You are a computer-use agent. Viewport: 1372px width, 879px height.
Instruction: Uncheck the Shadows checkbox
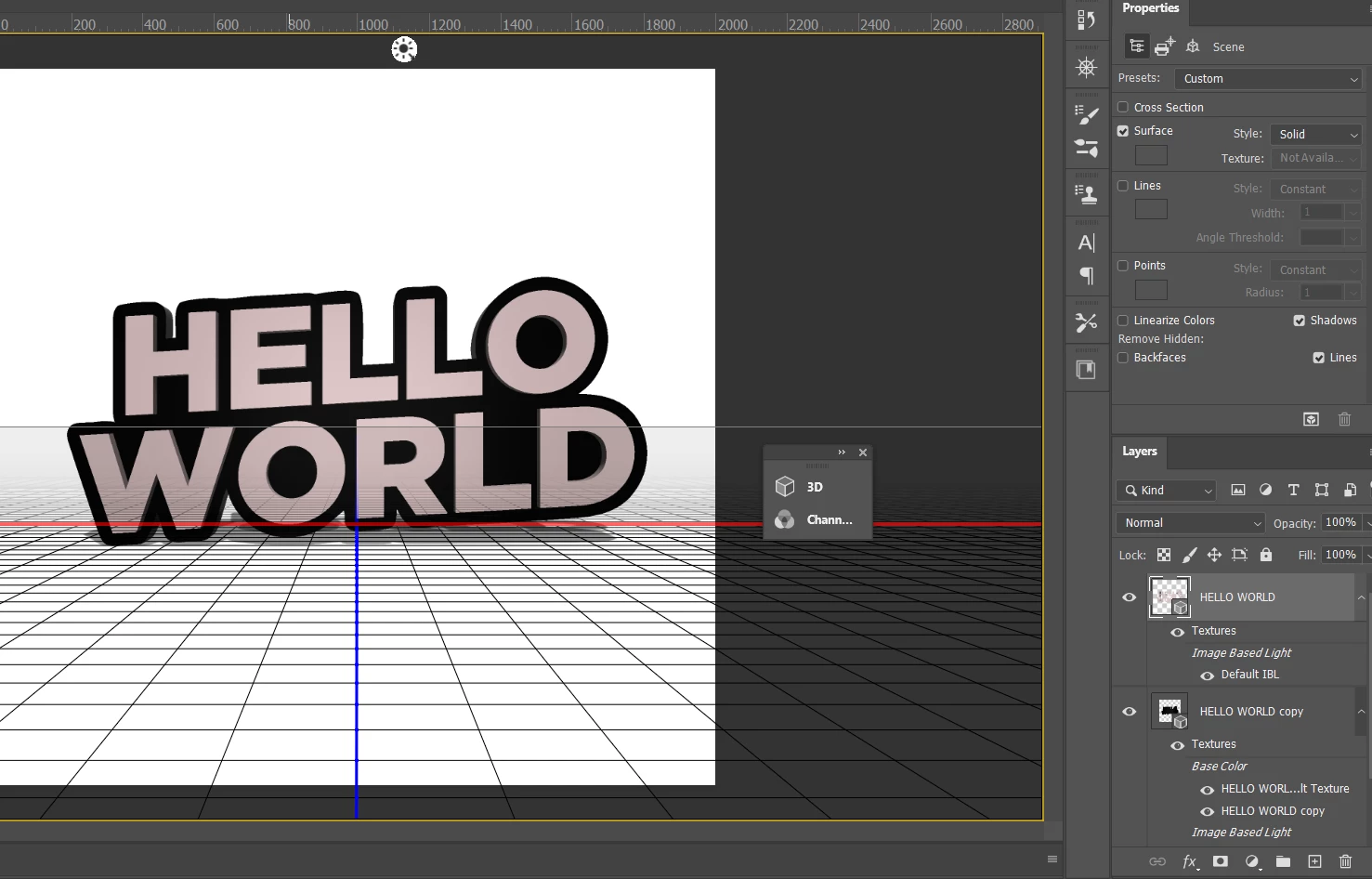coord(1300,321)
